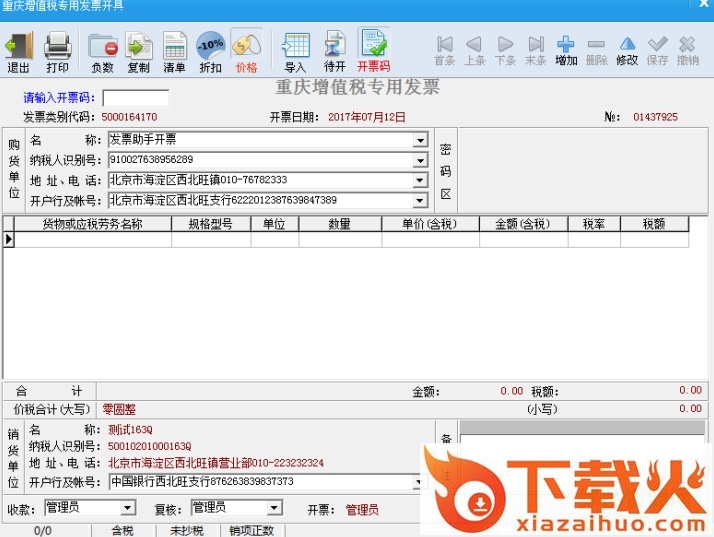Open the 清单 (List) icon
The image size is (714, 537).
coord(174,51)
